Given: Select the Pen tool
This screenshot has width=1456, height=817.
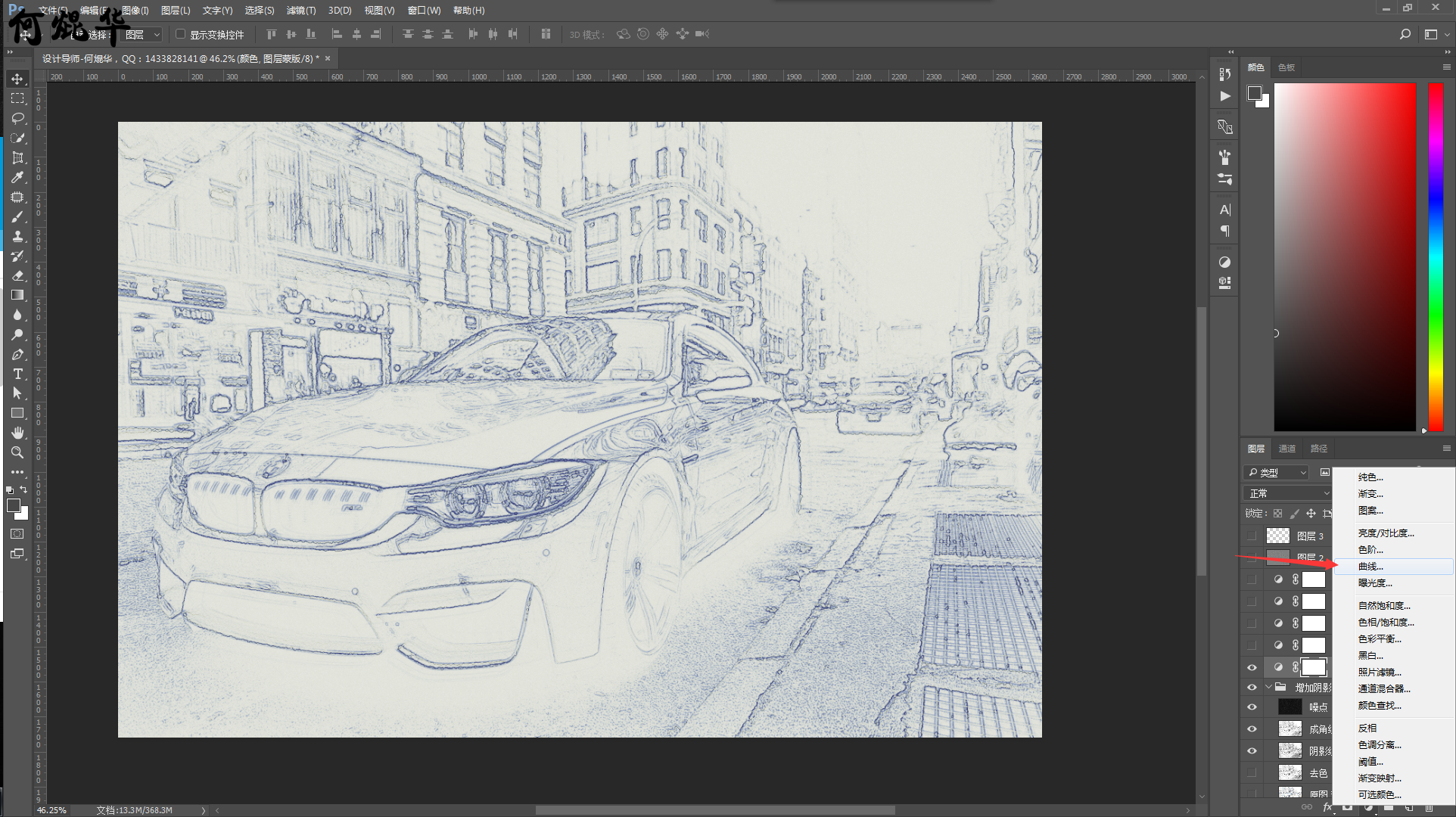Looking at the screenshot, I should click(17, 355).
